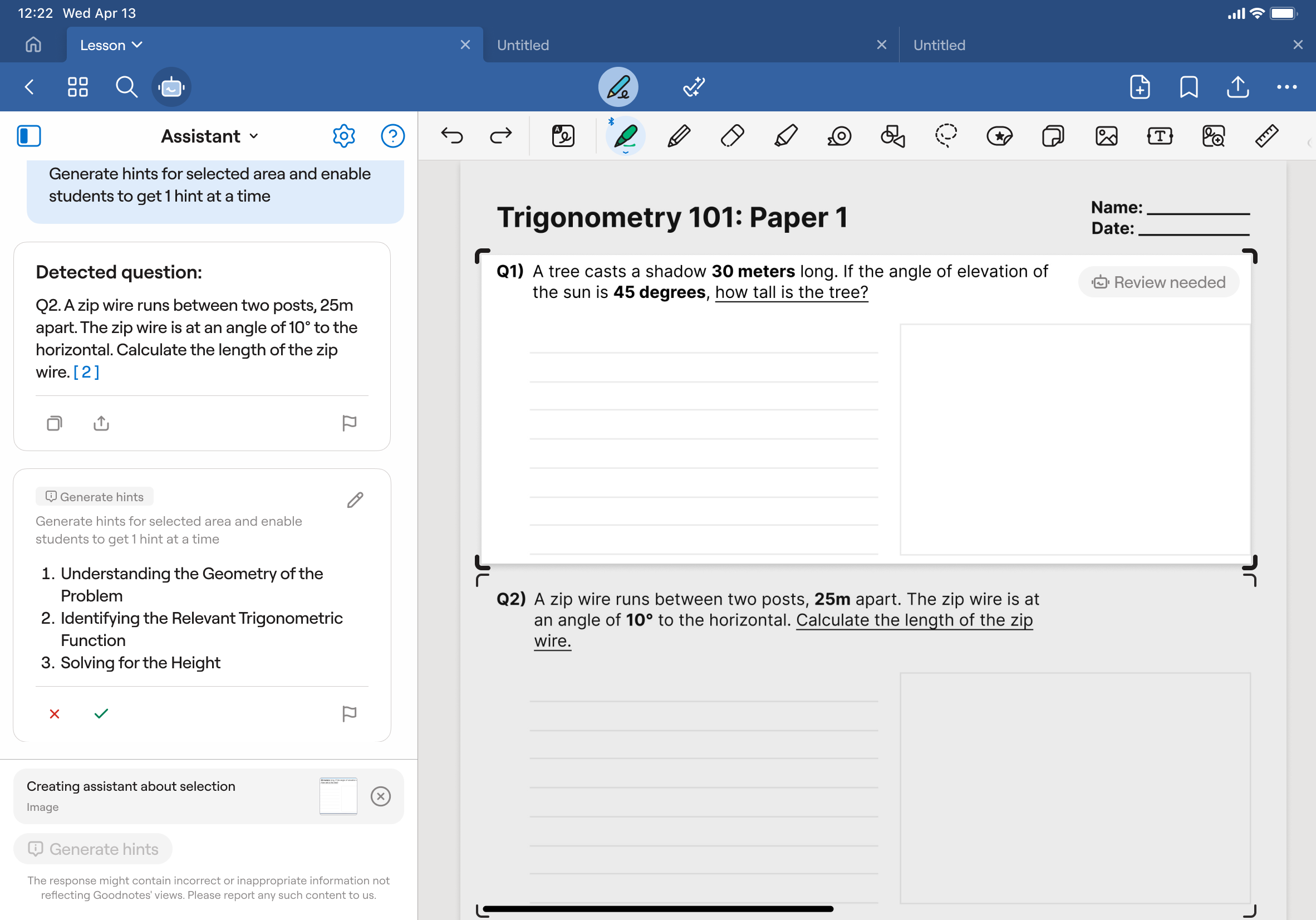Select the ruler tool
The height and width of the screenshot is (920, 1316).
1266,136
